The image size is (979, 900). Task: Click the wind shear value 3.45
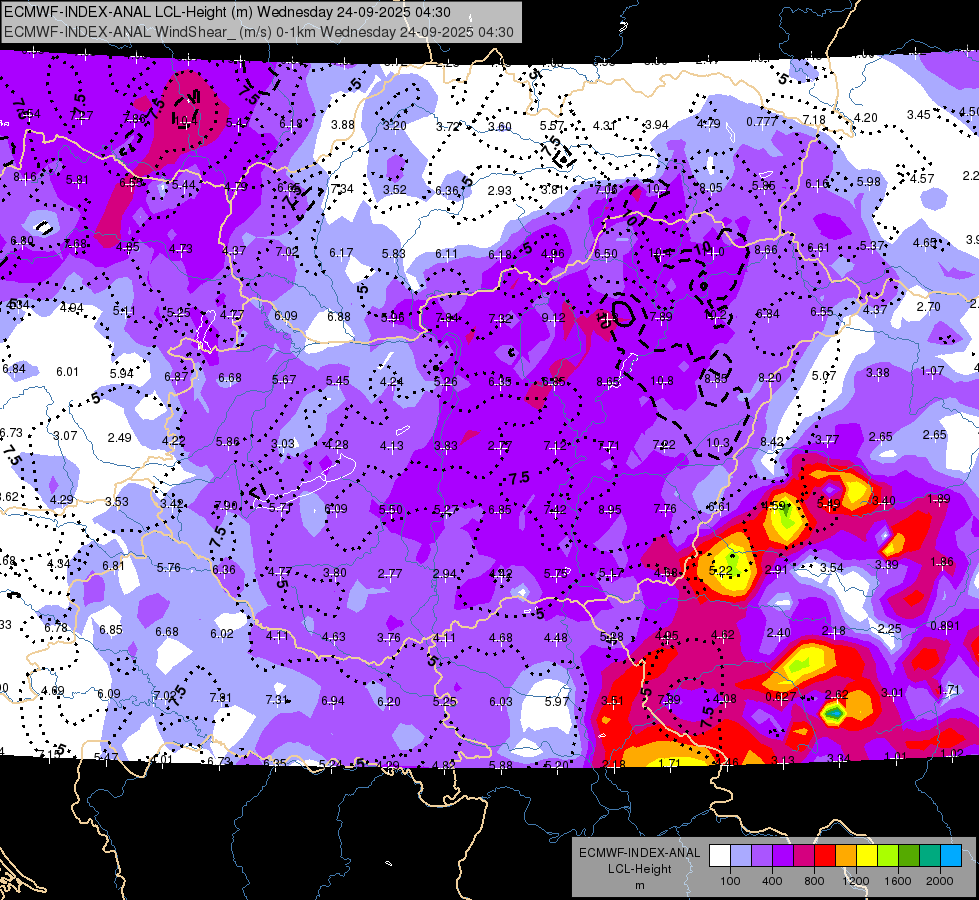918,115
